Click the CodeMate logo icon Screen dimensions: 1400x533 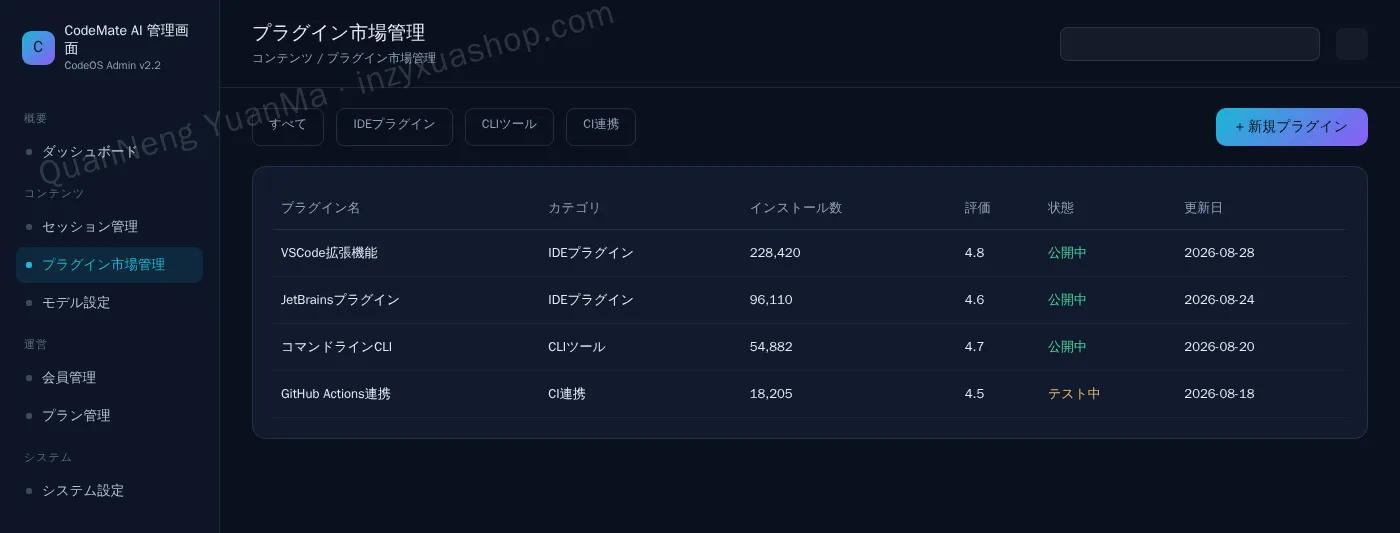[x=38, y=47]
